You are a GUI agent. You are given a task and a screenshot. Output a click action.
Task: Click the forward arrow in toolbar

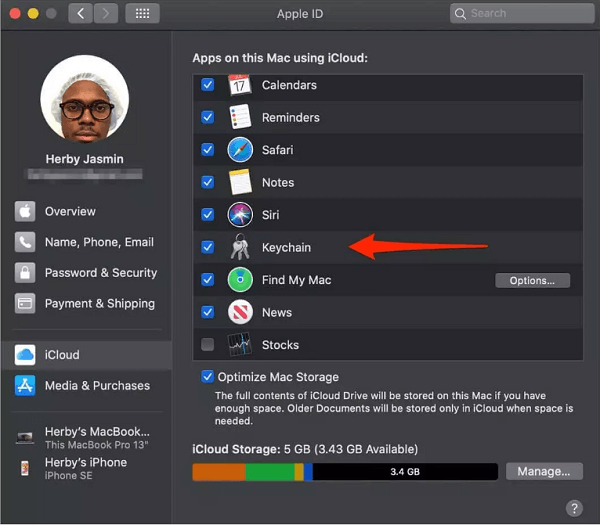pyautogui.click(x=106, y=14)
